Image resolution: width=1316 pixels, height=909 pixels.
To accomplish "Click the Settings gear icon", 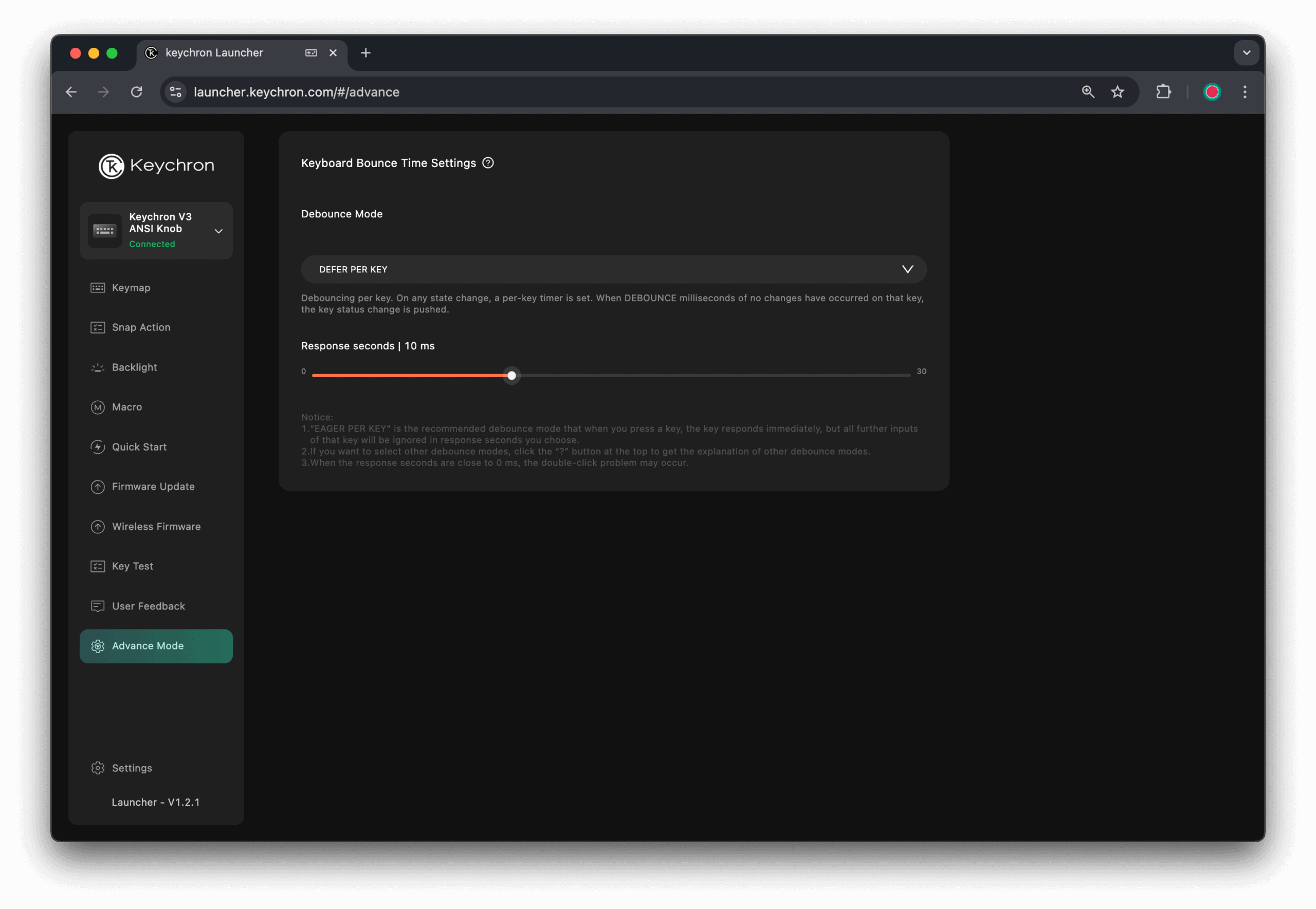I will point(98,768).
